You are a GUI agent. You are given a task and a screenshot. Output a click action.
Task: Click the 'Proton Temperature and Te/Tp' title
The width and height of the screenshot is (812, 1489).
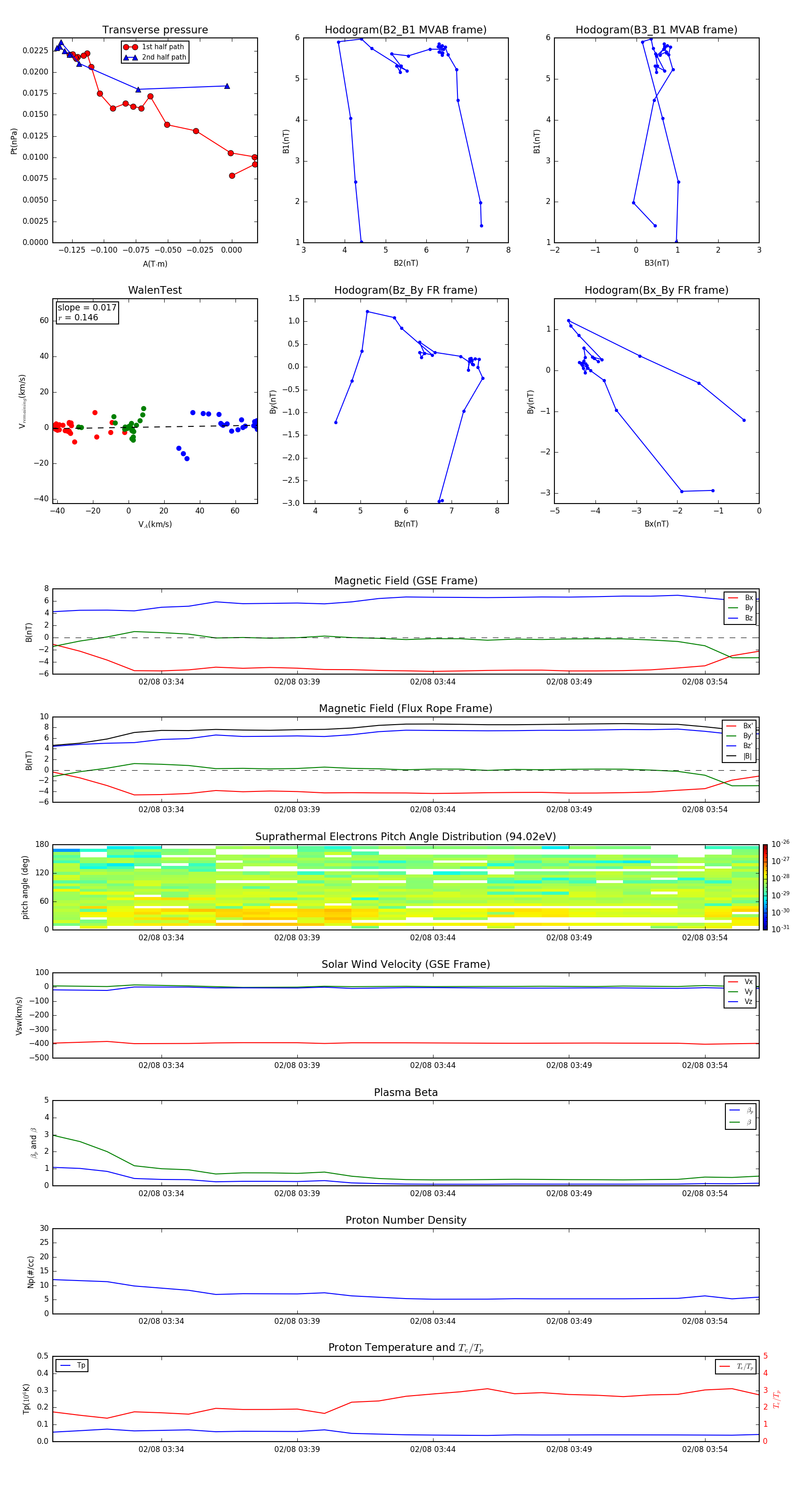[x=406, y=1348]
